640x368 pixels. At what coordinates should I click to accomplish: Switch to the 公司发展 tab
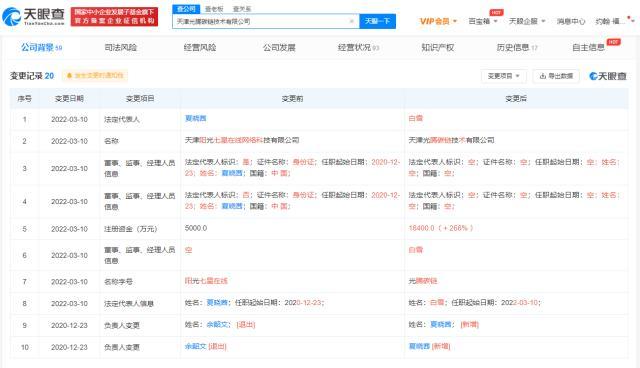(279, 47)
